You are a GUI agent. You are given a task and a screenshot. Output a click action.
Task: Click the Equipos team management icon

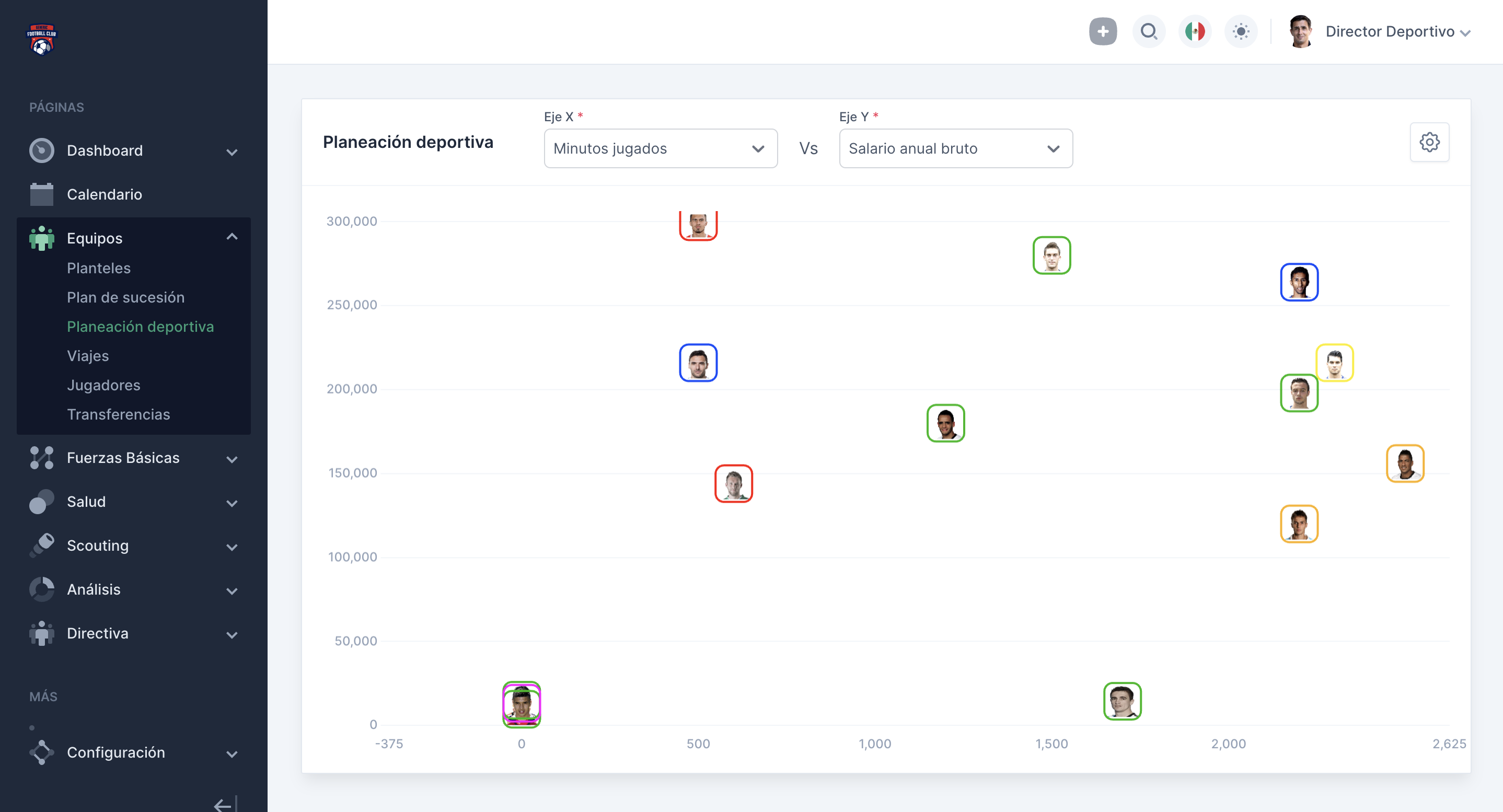pyautogui.click(x=40, y=237)
